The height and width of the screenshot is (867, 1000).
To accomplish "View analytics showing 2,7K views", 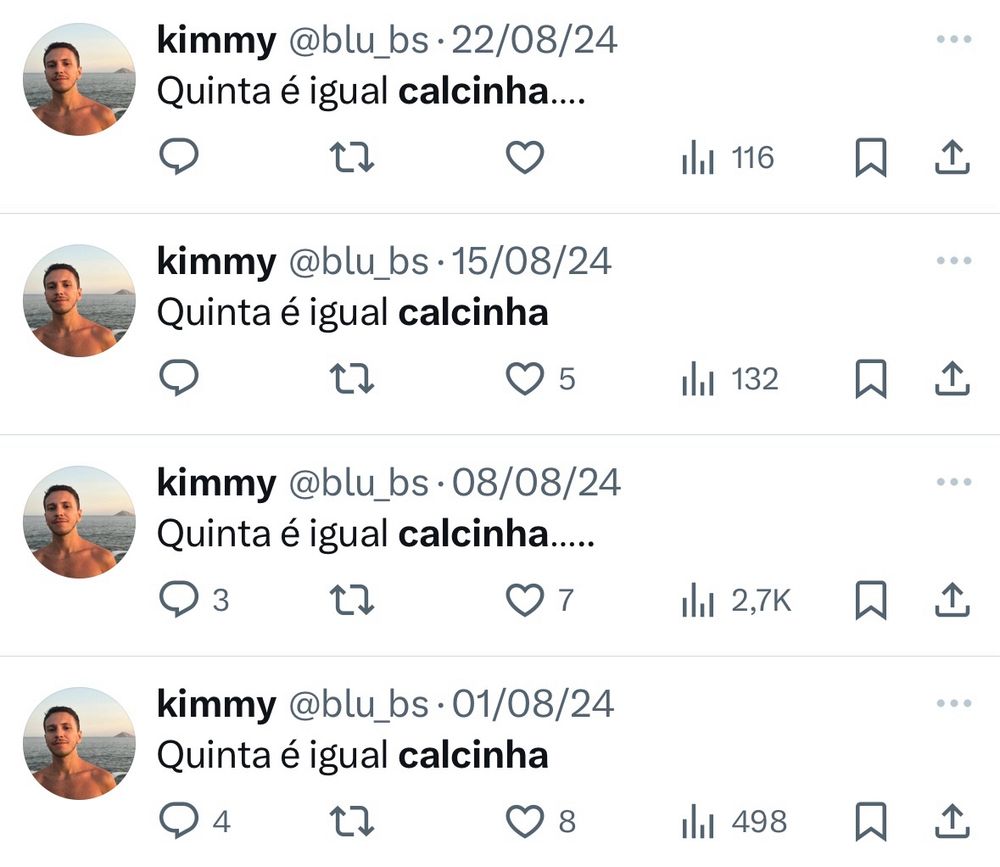I will [x=737, y=600].
